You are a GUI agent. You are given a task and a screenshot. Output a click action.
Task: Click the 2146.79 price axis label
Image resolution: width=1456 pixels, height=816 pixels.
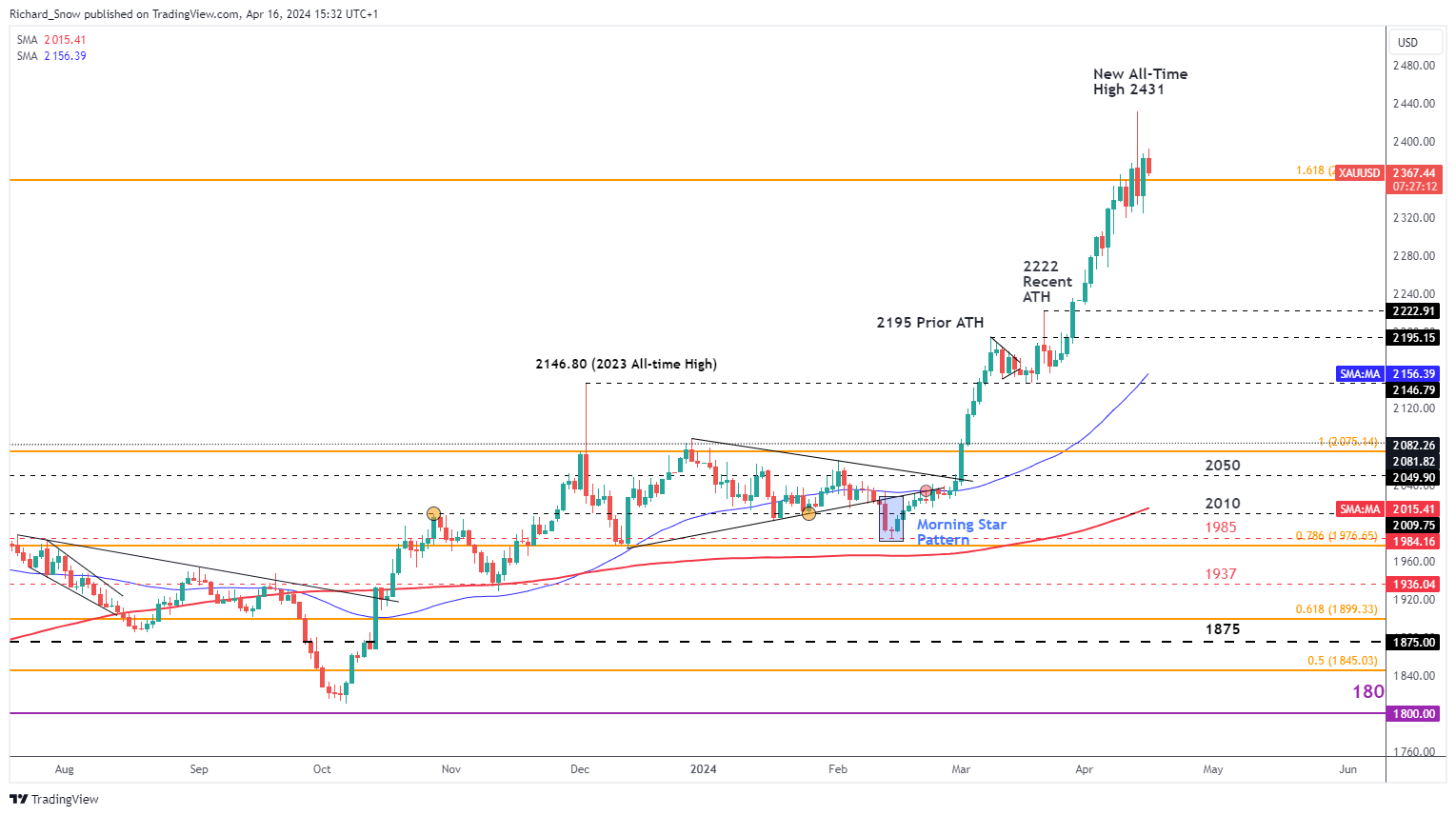point(1414,390)
